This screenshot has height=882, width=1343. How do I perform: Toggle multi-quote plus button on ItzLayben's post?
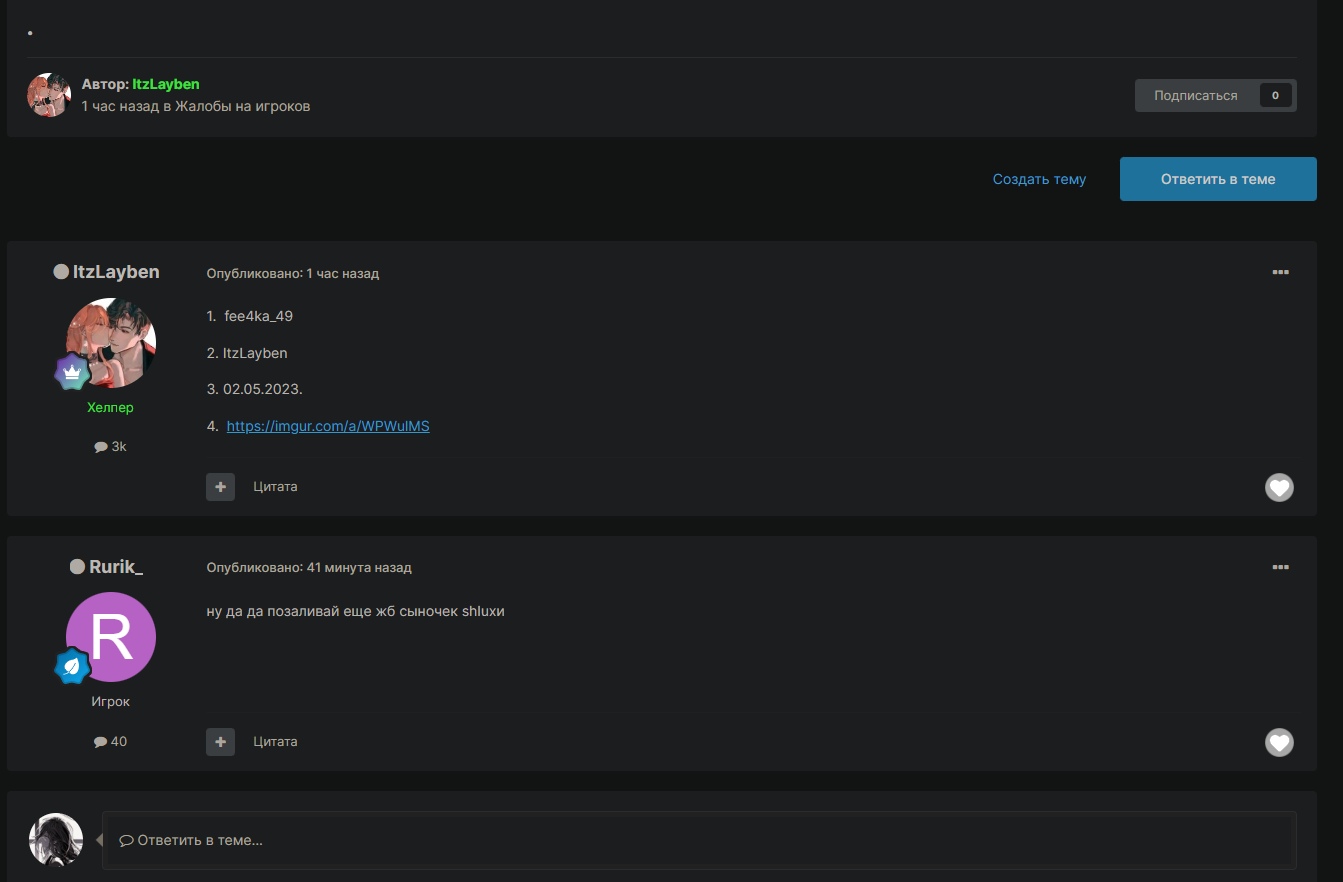220,487
